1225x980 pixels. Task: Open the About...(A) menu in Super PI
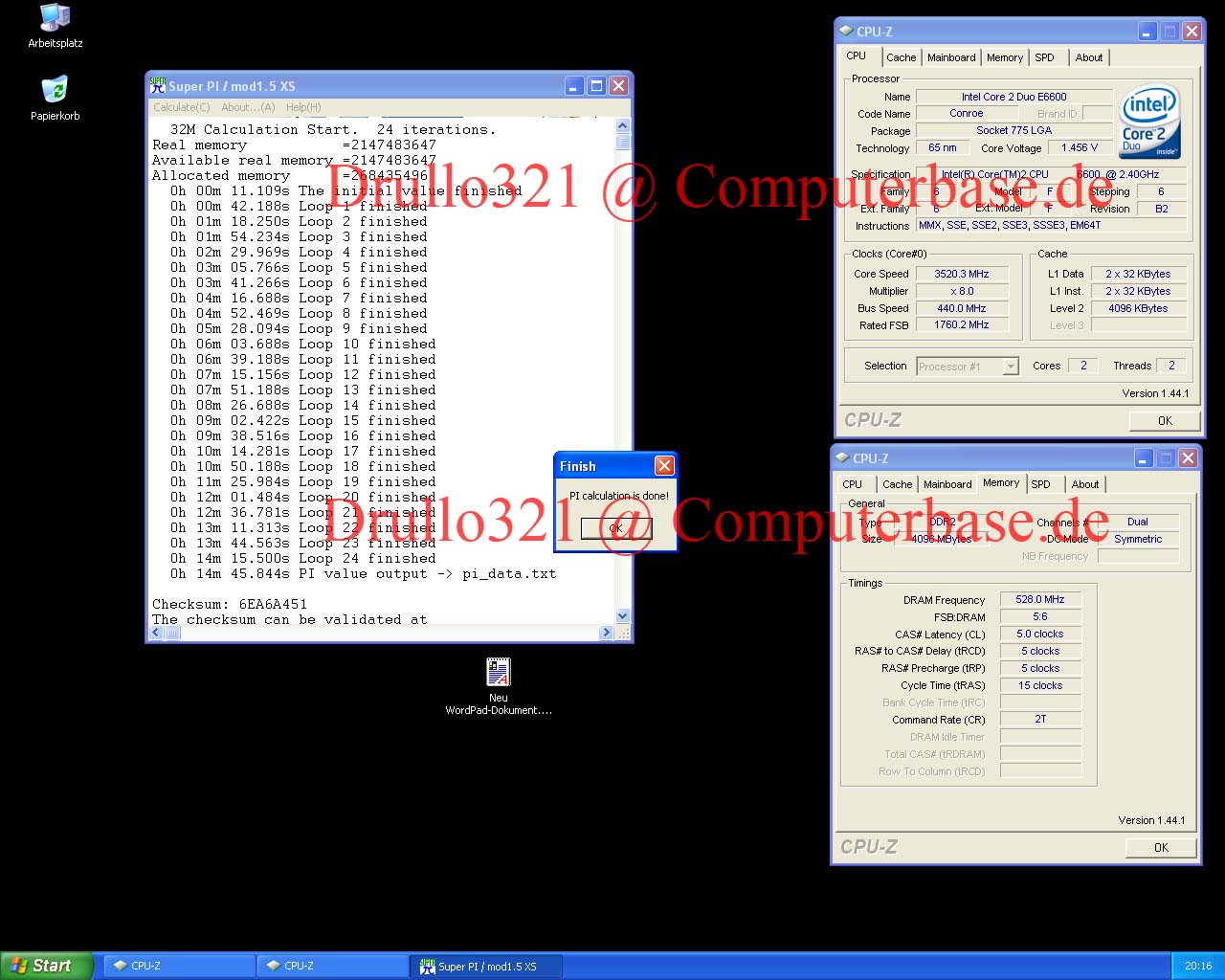click(x=248, y=107)
